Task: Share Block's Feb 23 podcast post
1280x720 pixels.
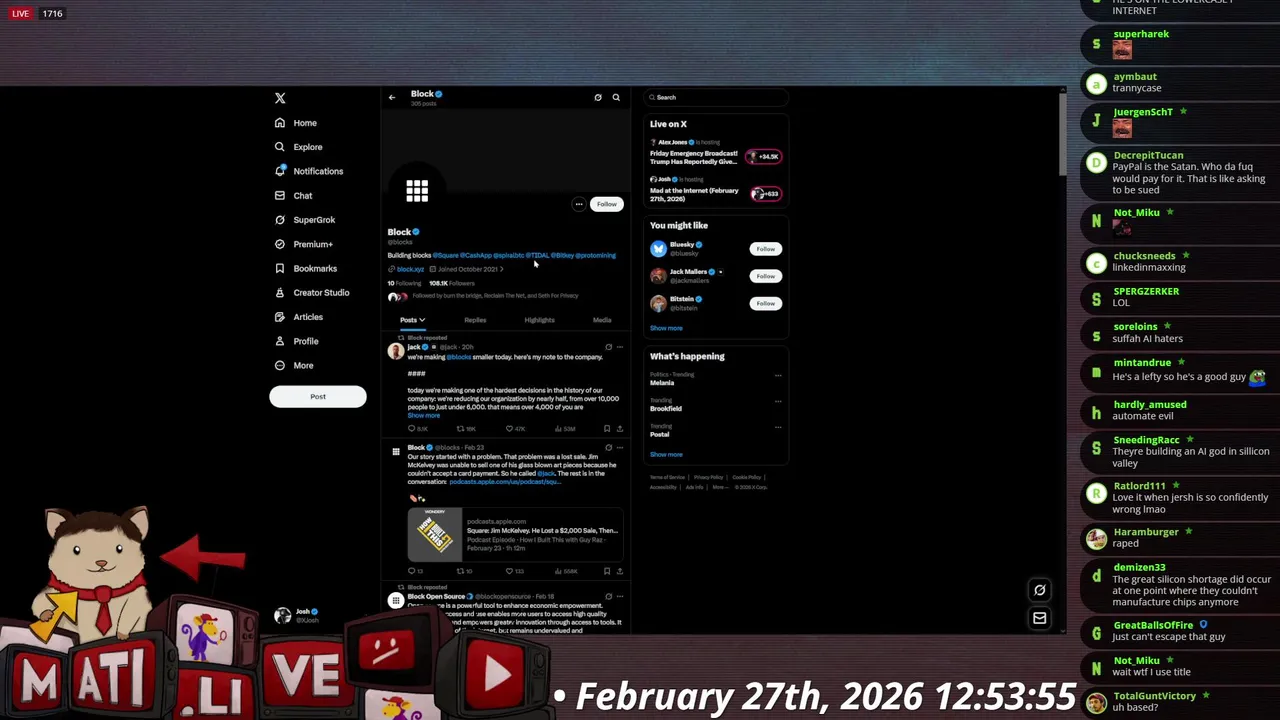Action: [619, 571]
